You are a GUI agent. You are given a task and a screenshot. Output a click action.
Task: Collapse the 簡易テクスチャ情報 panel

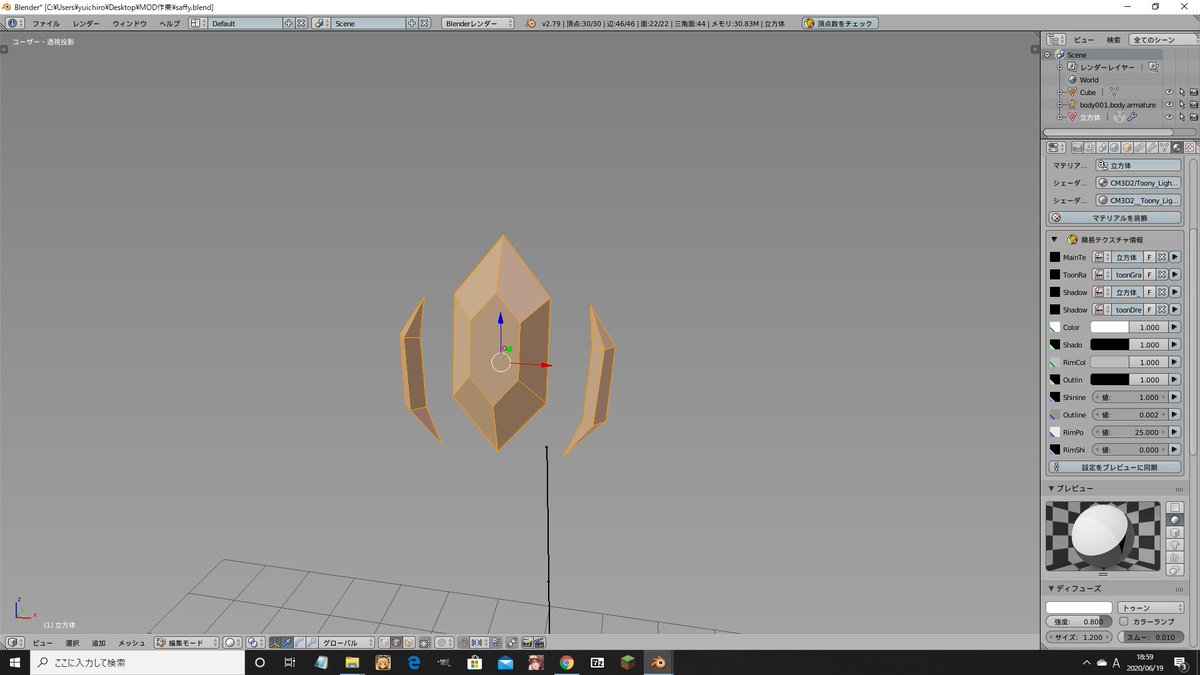(1054, 239)
